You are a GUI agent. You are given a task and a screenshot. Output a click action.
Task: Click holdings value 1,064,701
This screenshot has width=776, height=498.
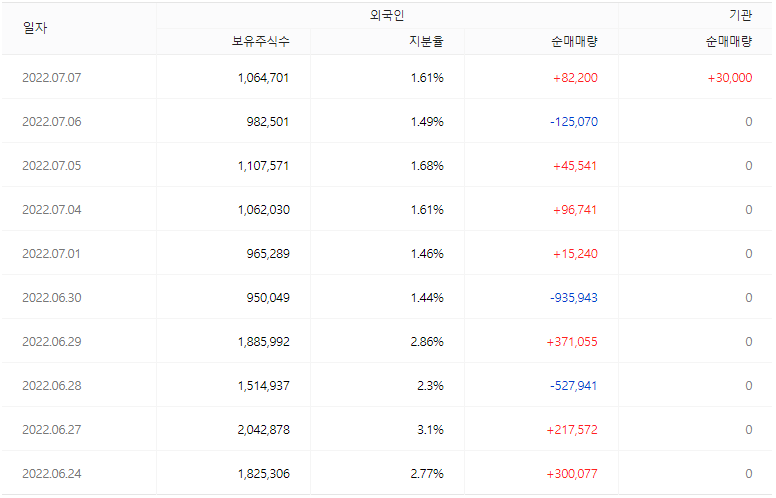[263, 78]
